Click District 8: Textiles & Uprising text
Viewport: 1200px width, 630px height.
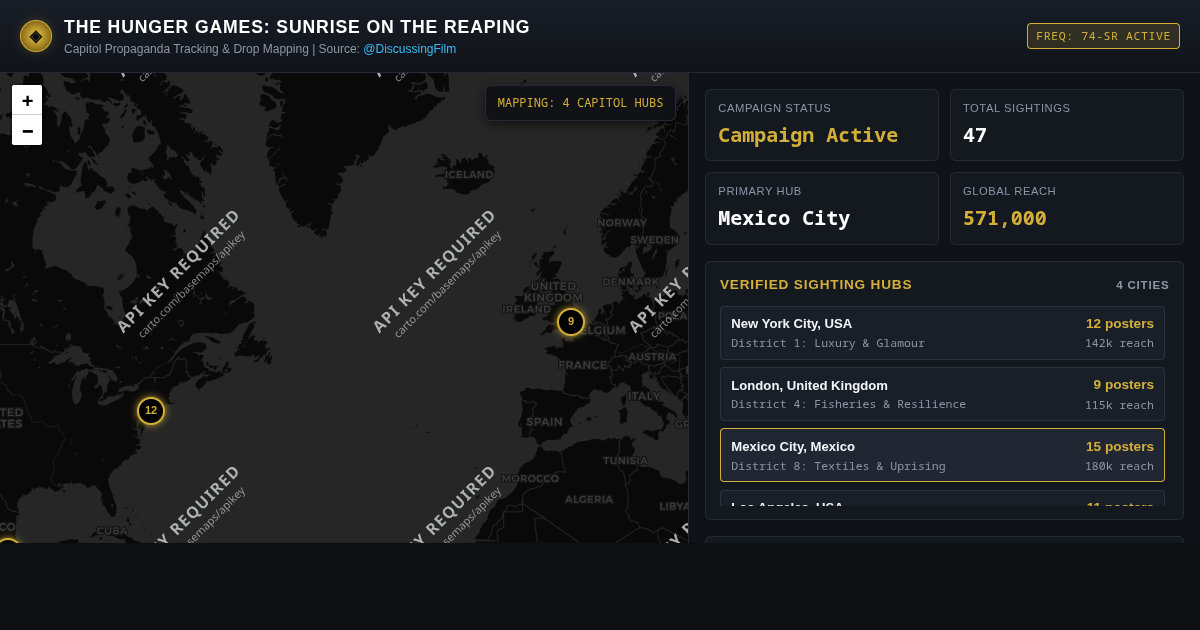838,466
